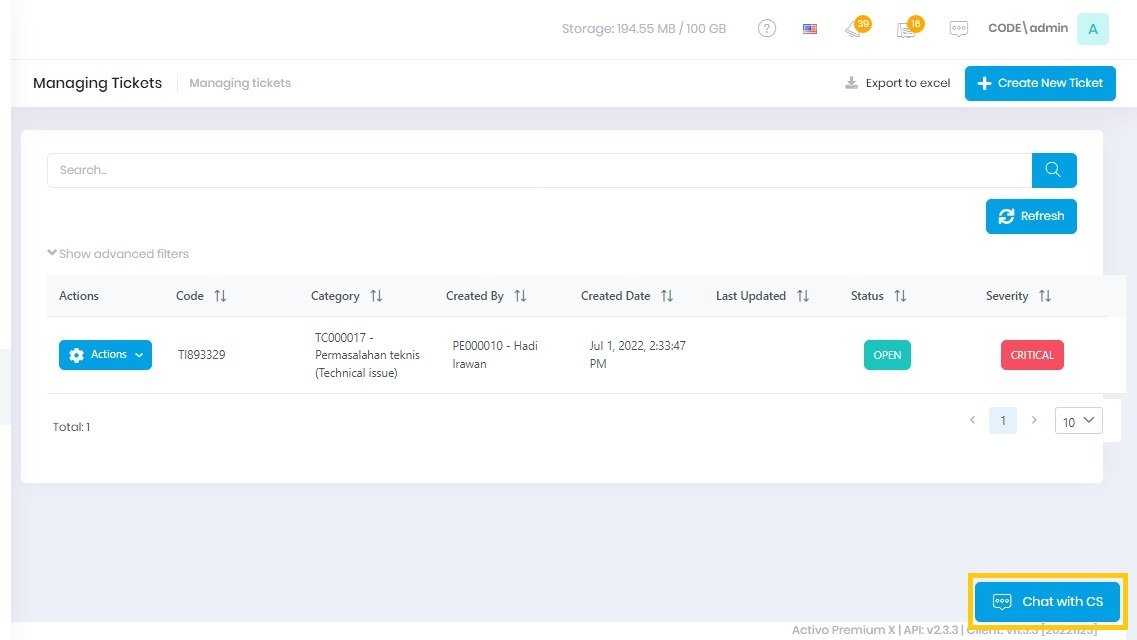The height and width of the screenshot is (640, 1137).
Task: Click the Managing tickets breadcrumb
Action: 240,83
